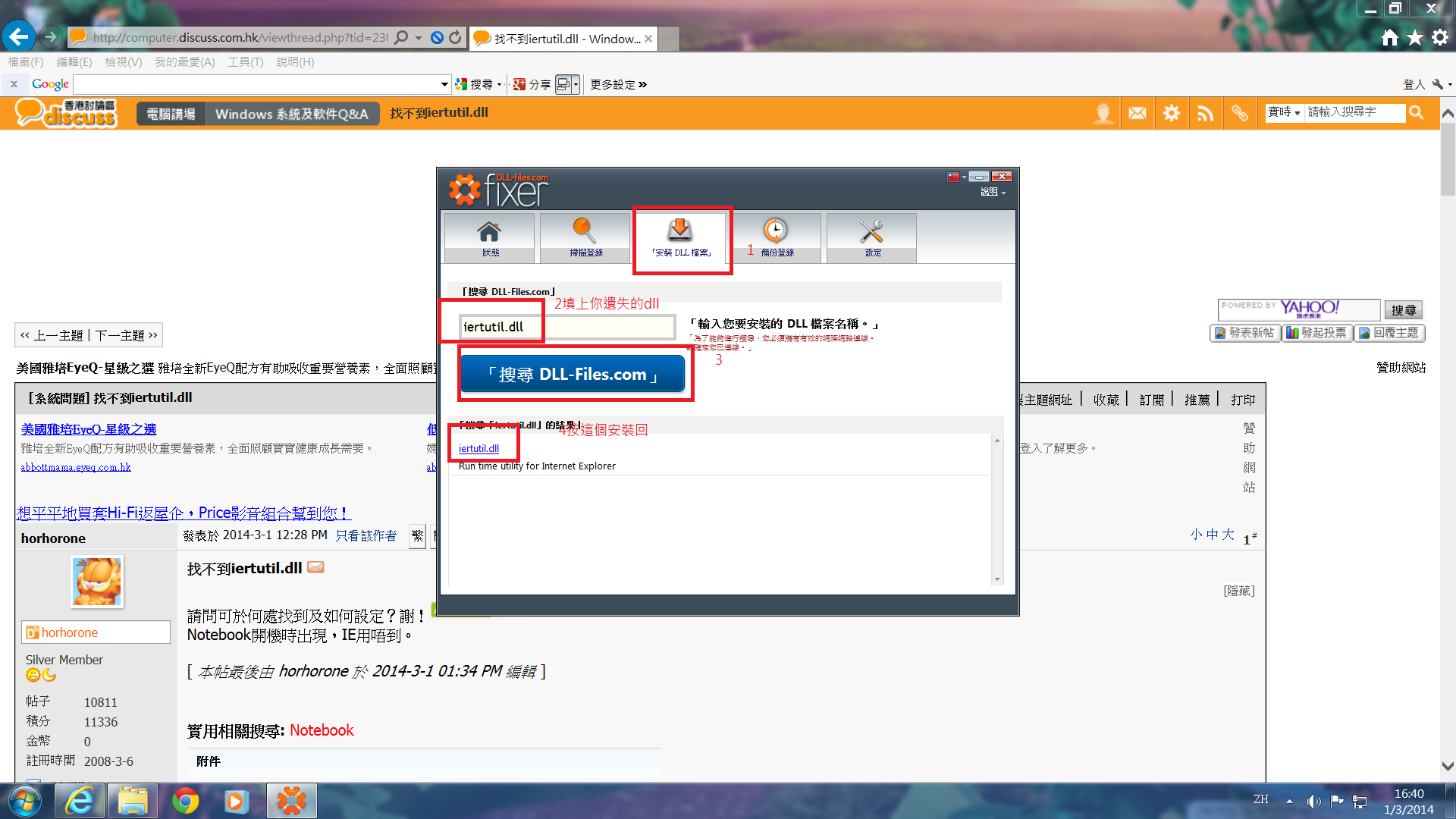Click the 只看該作者 link
1456x819 pixels.
pos(366,535)
